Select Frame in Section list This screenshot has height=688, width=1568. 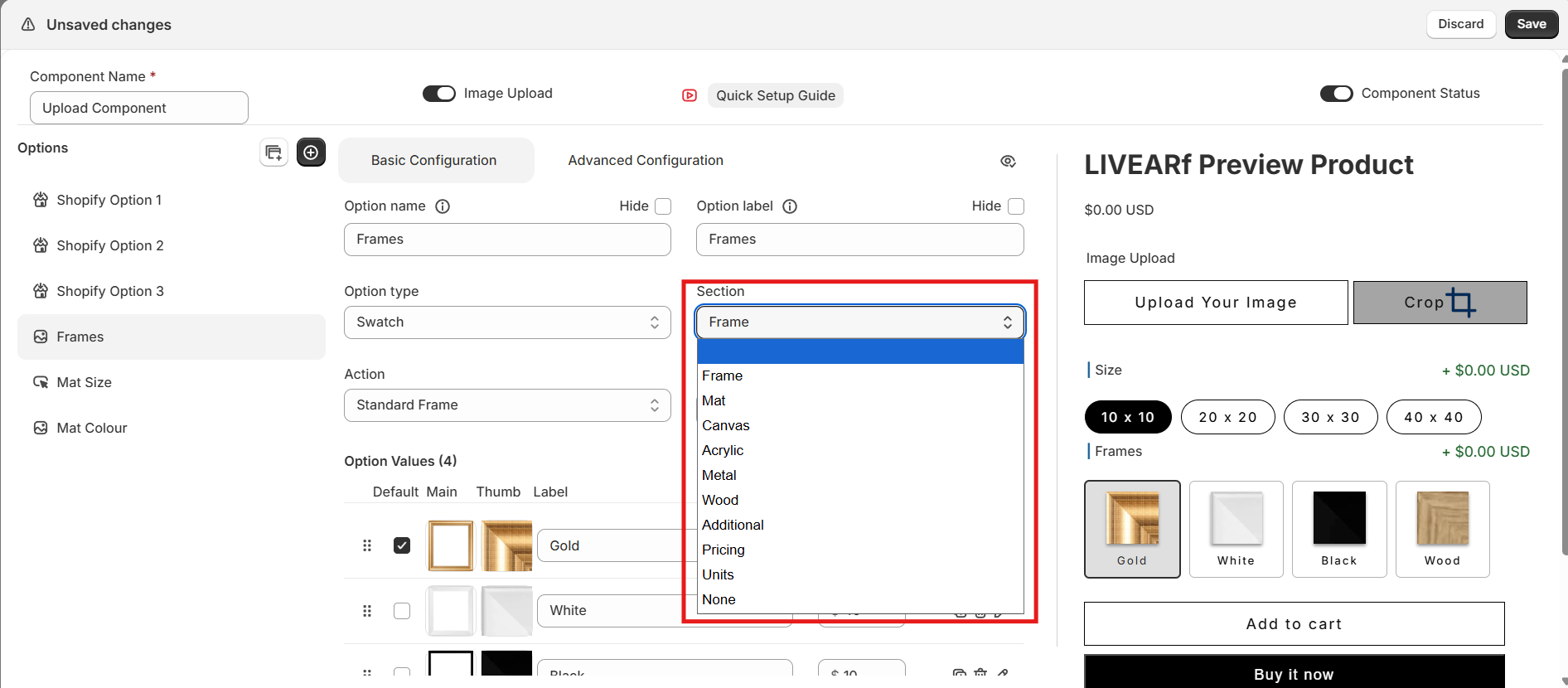coord(860,376)
